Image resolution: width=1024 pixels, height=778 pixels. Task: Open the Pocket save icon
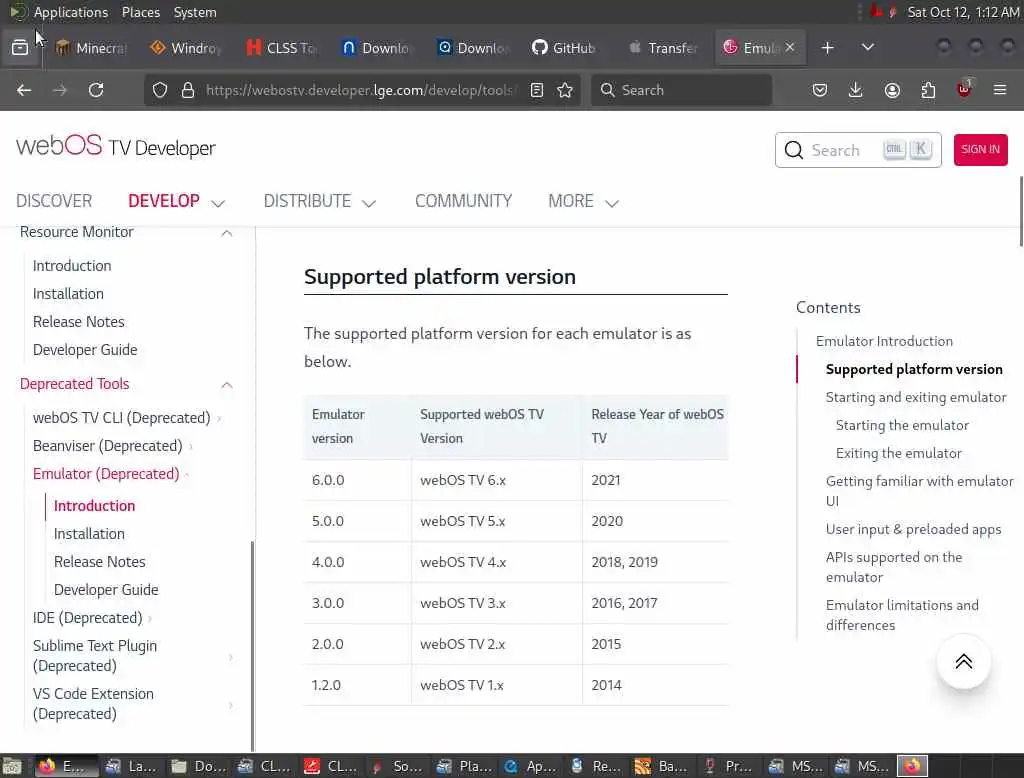coord(820,90)
